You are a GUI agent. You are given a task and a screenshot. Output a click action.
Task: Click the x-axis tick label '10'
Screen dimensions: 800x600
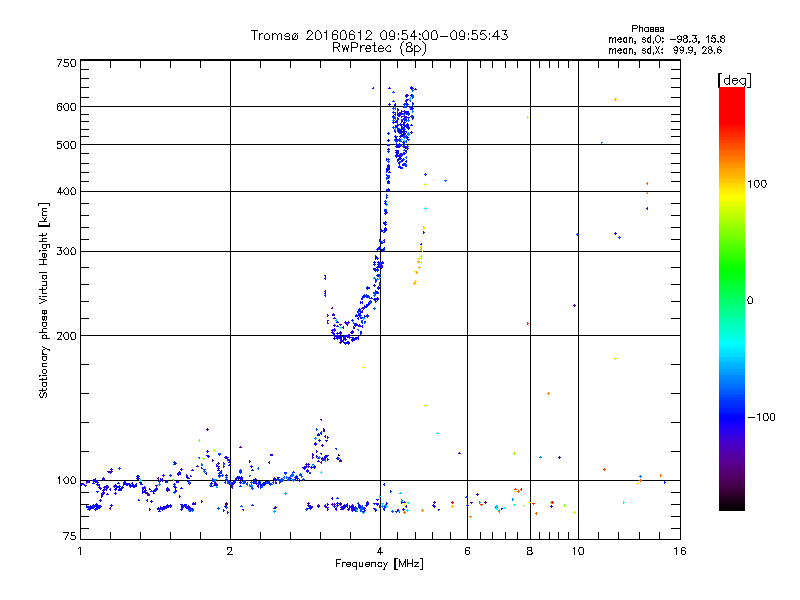[x=578, y=551]
